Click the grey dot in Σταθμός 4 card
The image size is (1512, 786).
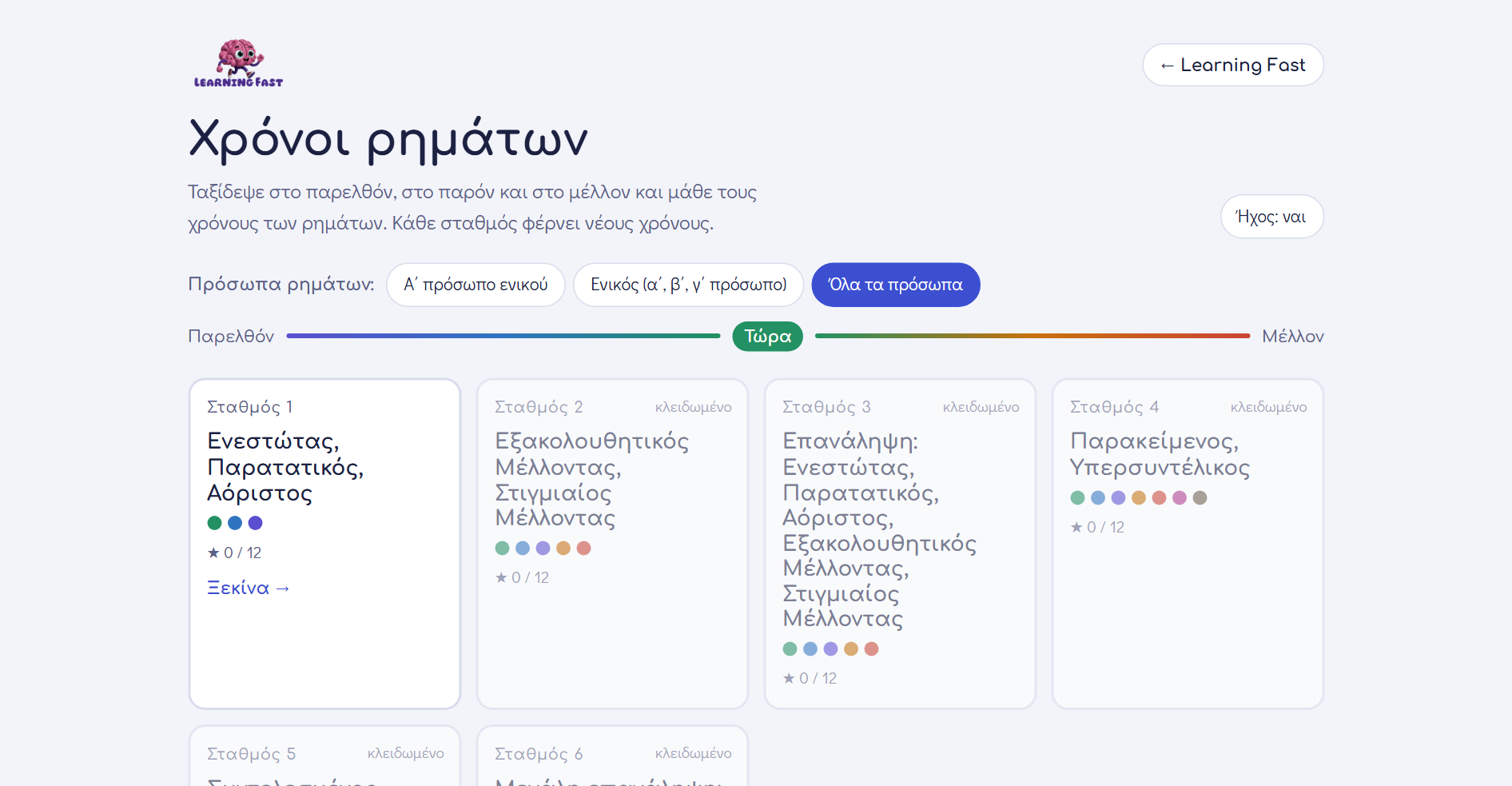click(x=1200, y=497)
